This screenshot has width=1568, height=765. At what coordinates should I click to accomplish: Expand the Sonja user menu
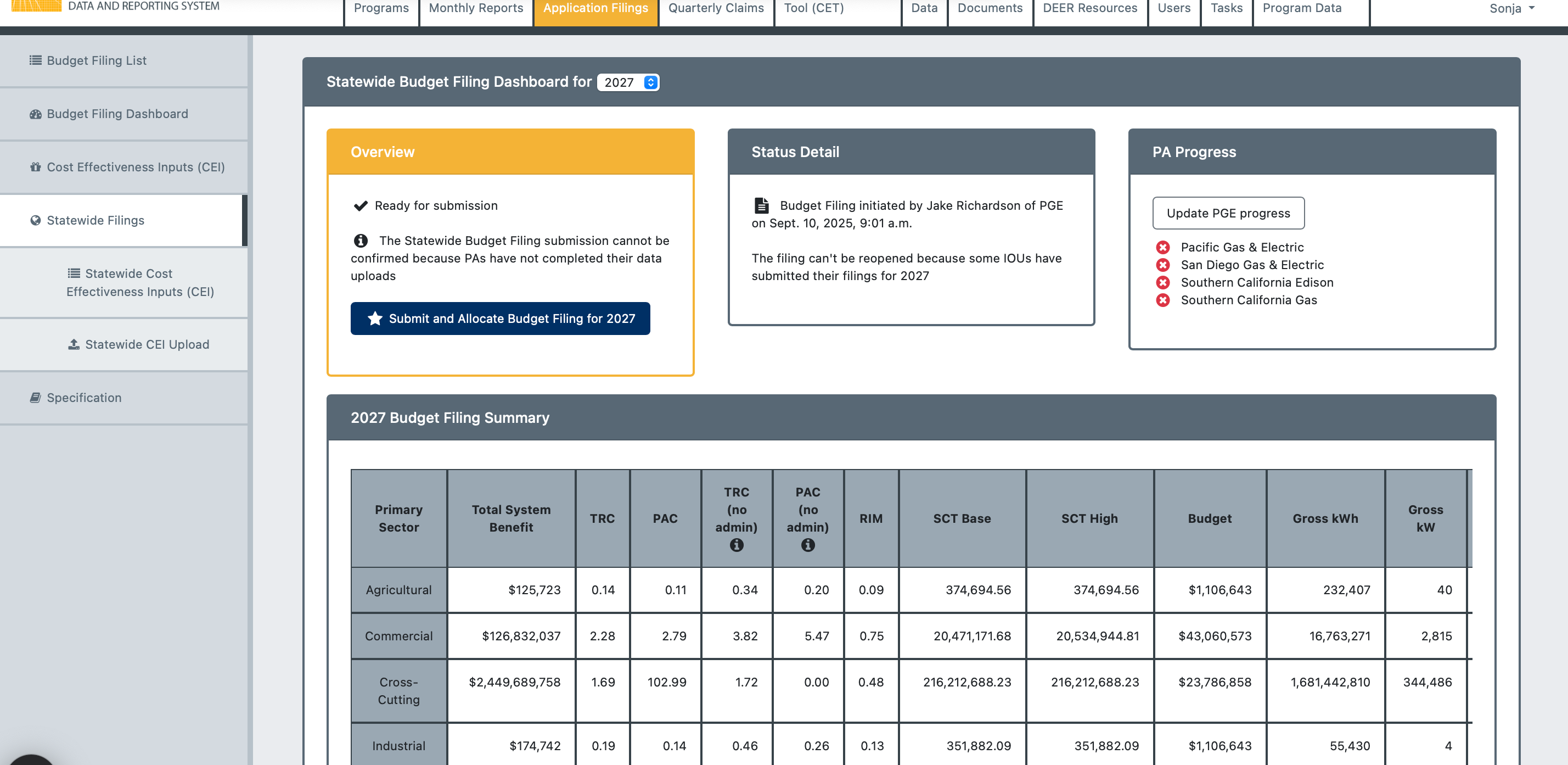1512,9
